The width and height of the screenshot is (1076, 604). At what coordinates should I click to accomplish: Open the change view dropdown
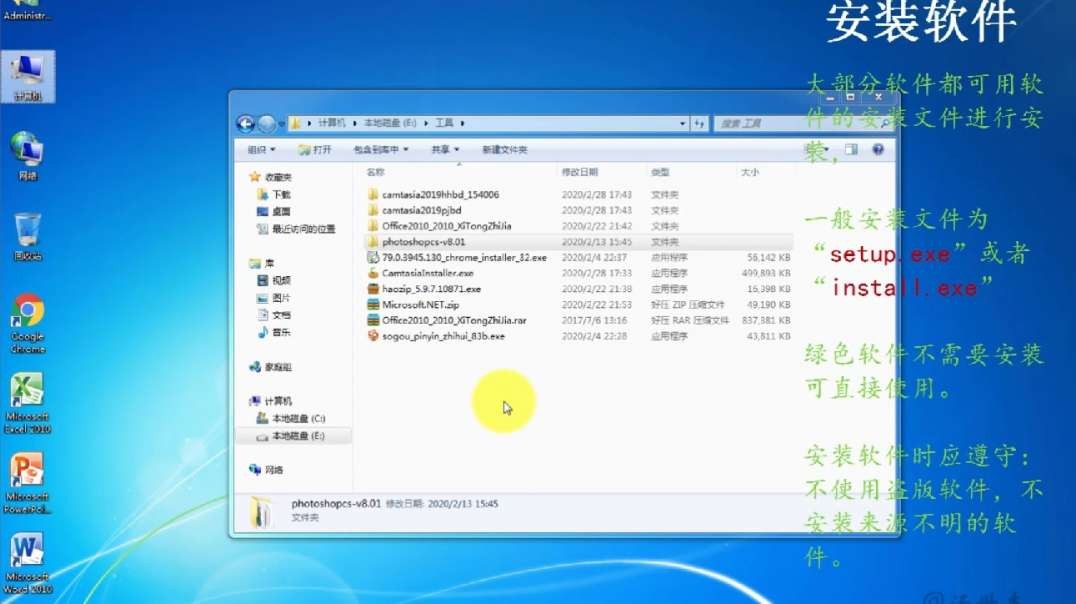click(827, 149)
